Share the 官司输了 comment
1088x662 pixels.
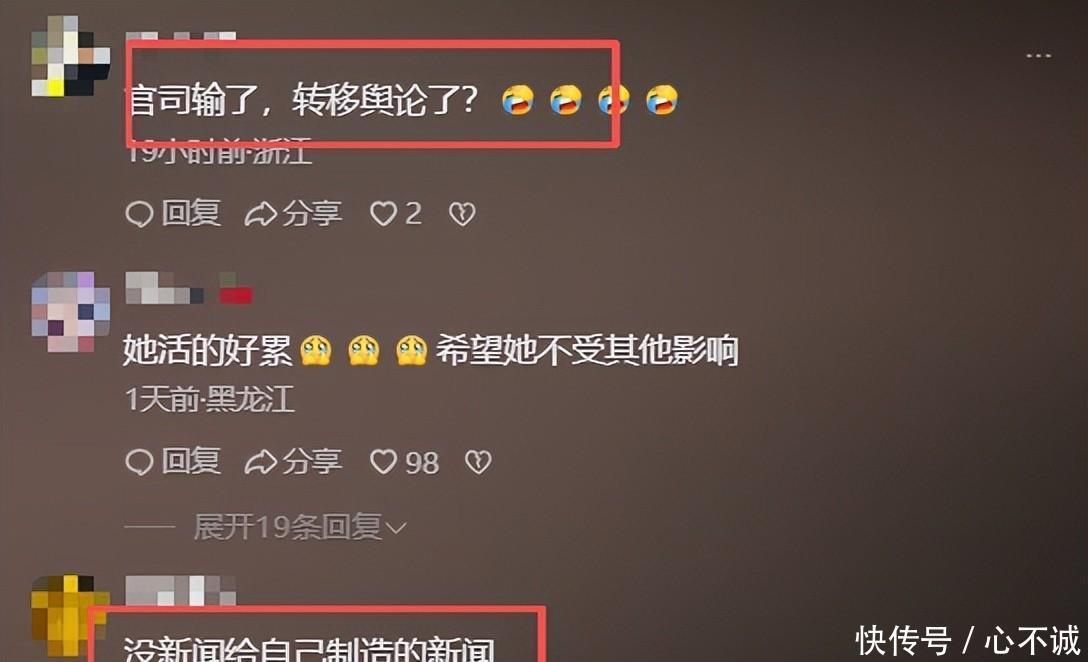click(x=294, y=214)
